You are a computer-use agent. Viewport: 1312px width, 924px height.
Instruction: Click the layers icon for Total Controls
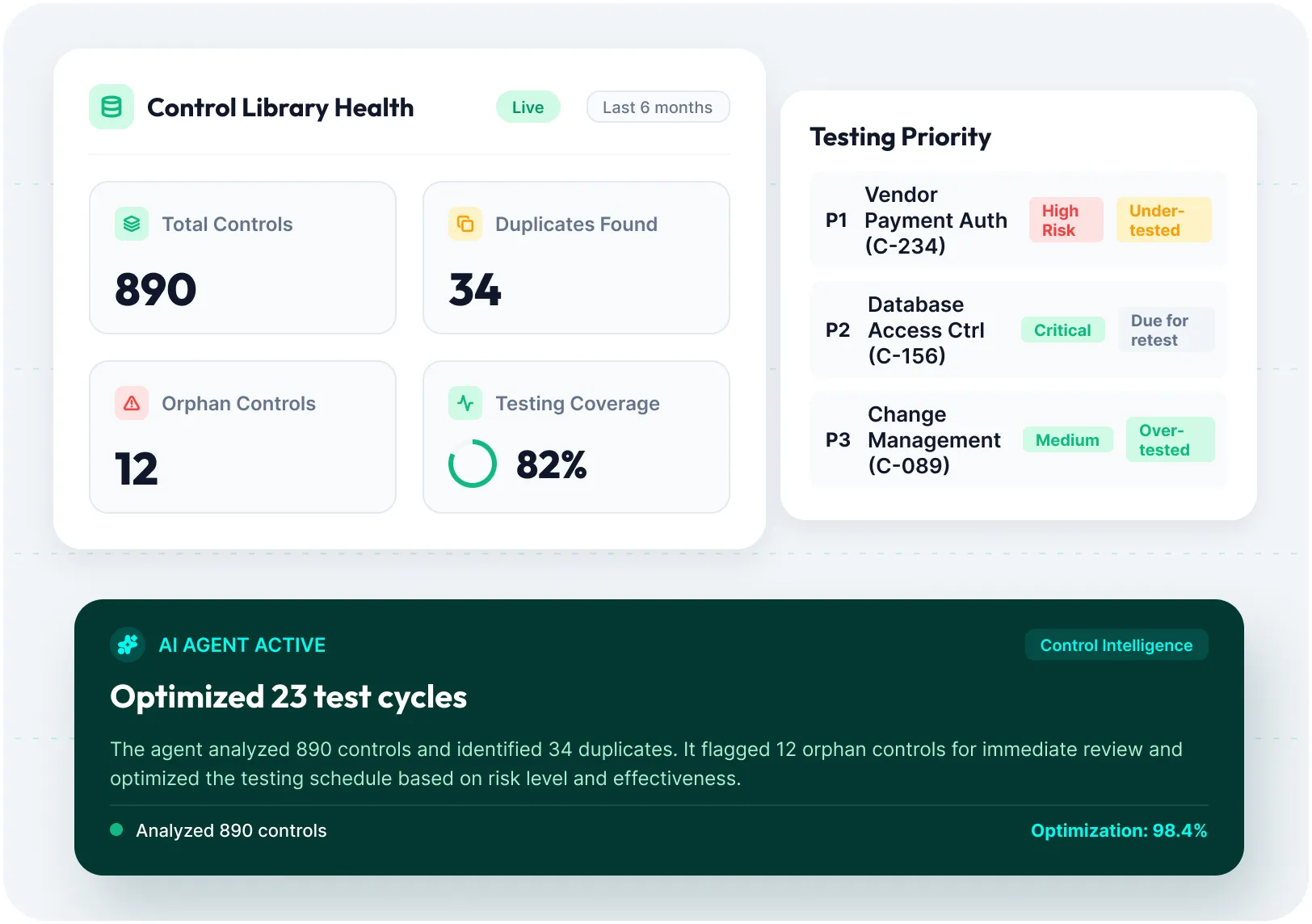click(x=132, y=224)
